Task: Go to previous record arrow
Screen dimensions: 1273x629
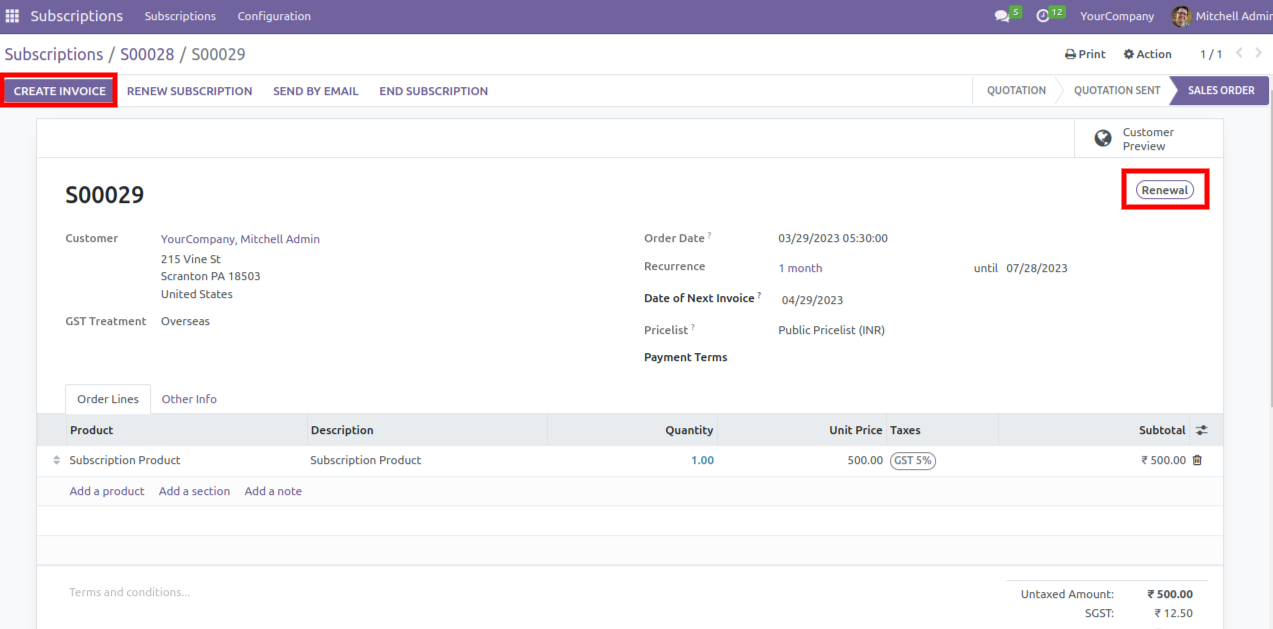Action: (x=1240, y=54)
